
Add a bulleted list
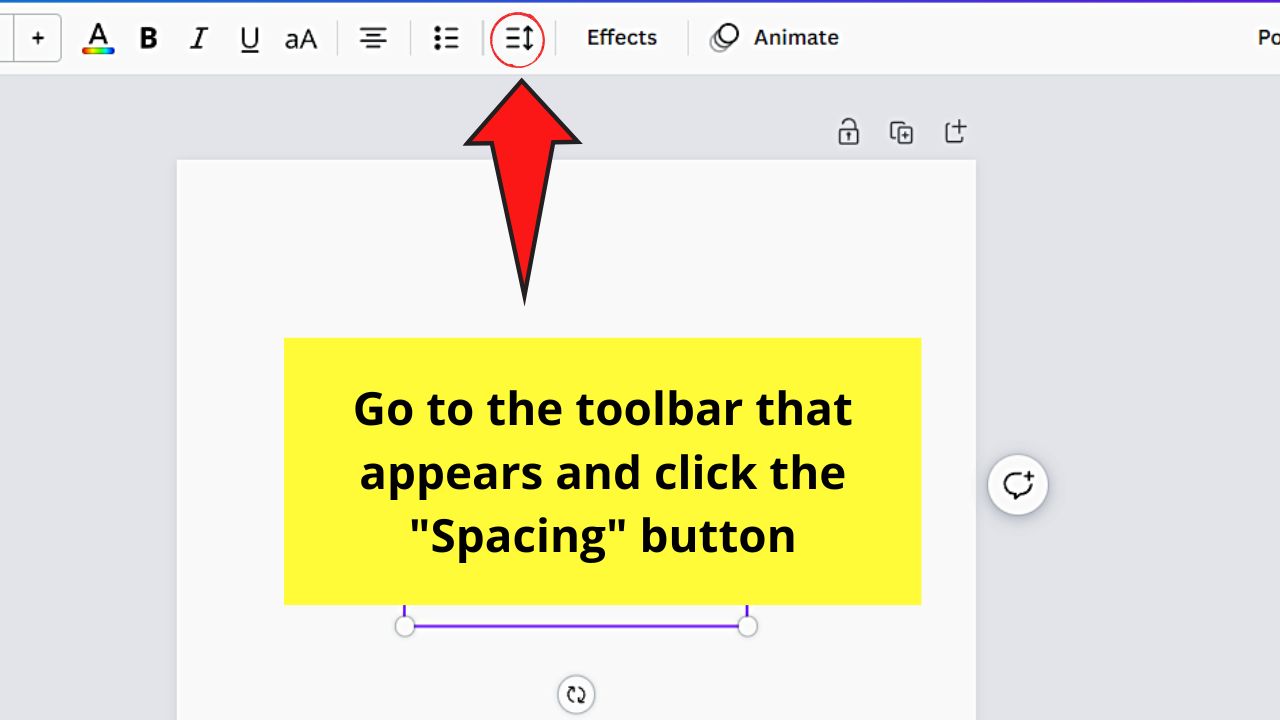(x=445, y=38)
